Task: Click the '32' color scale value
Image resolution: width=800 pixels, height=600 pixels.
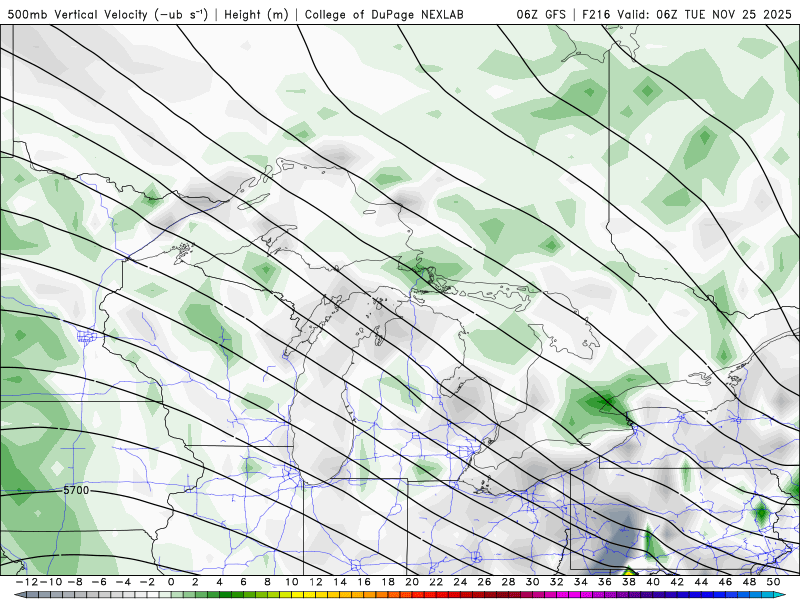Action: tap(557, 582)
